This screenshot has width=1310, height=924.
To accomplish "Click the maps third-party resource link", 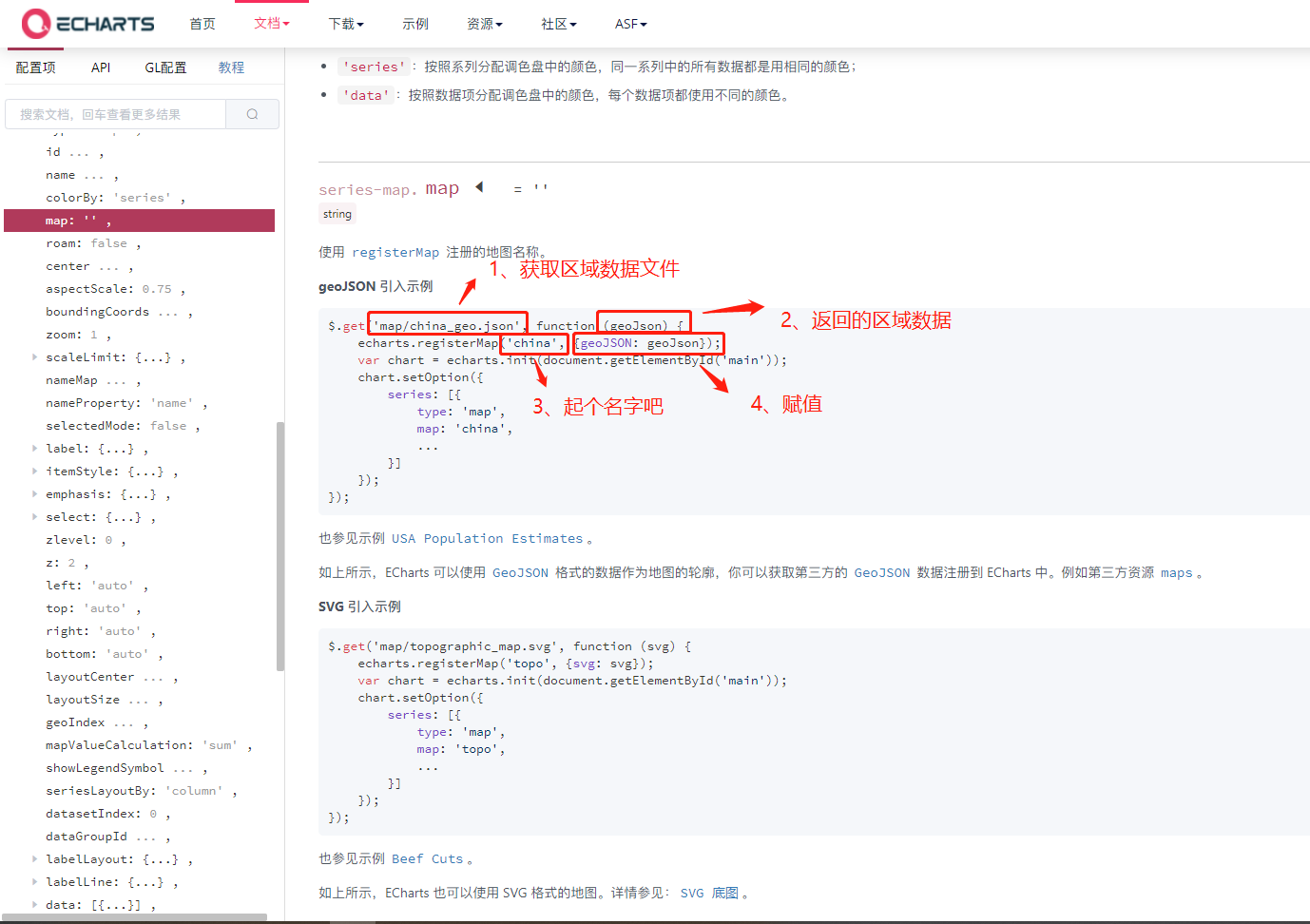I will (x=1177, y=572).
